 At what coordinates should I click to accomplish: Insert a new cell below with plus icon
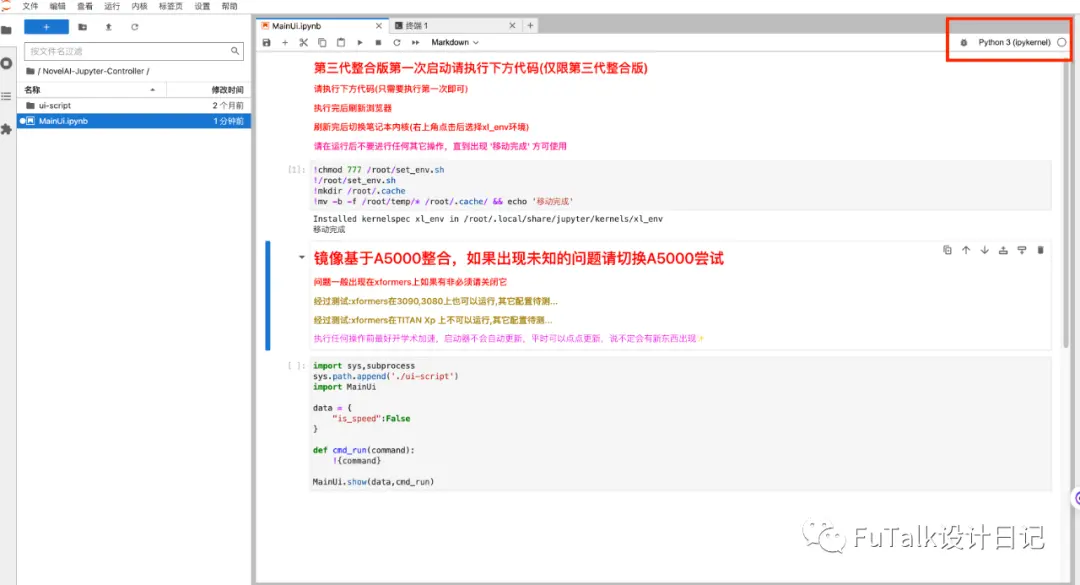[285, 43]
